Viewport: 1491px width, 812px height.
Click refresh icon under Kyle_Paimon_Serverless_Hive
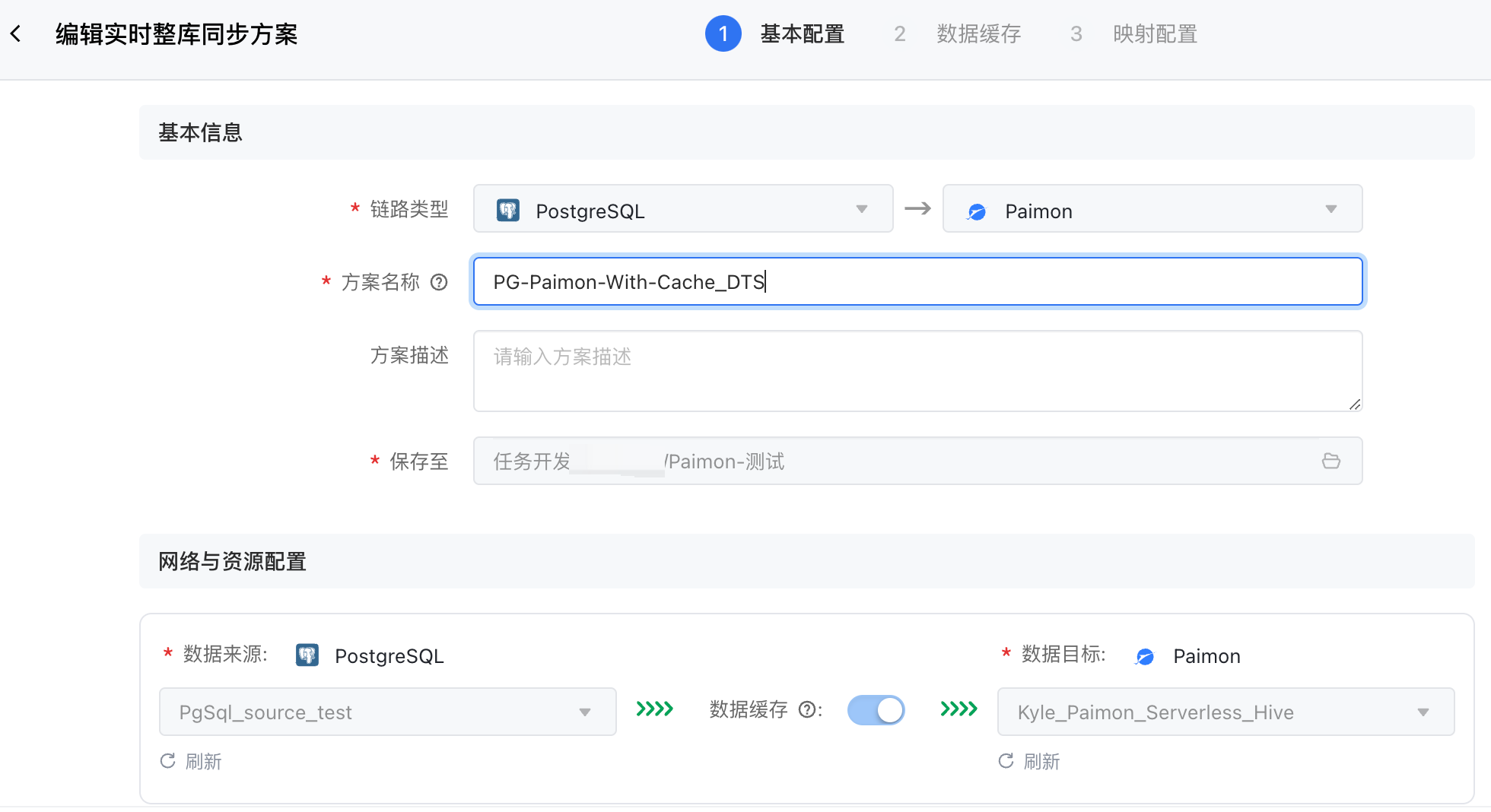pyautogui.click(x=1006, y=761)
